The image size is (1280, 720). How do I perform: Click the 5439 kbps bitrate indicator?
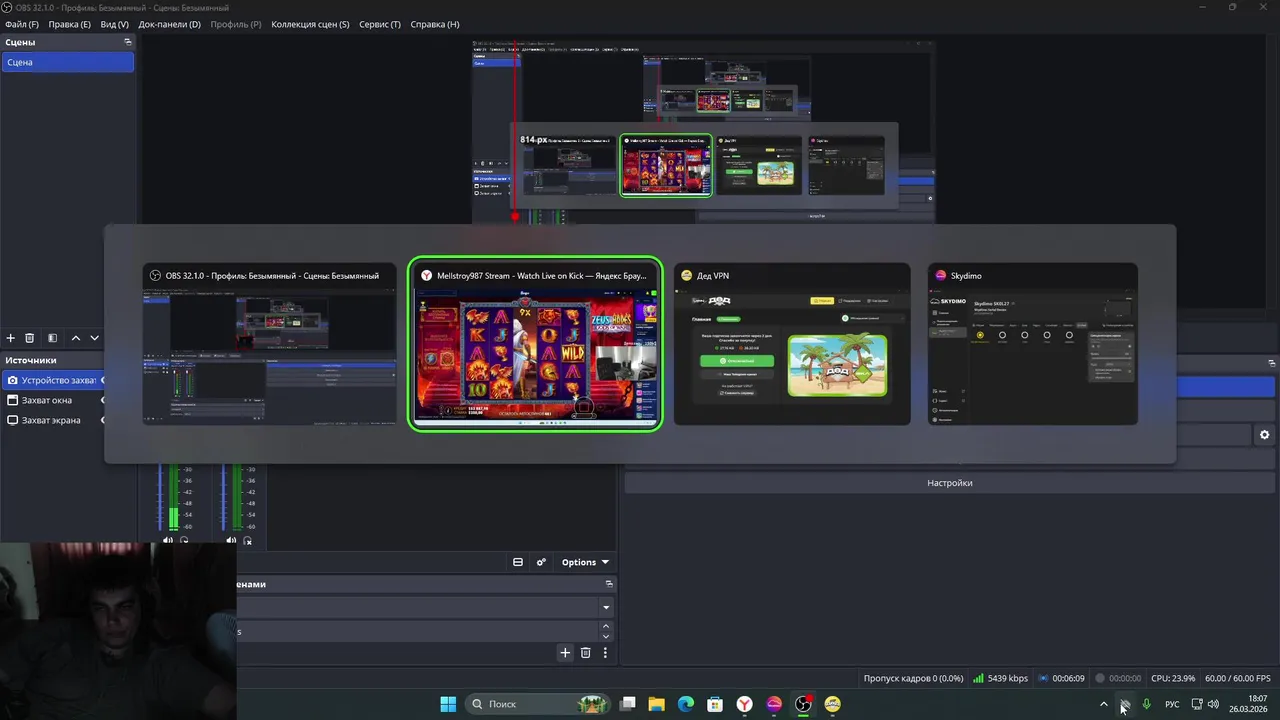(1000, 678)
